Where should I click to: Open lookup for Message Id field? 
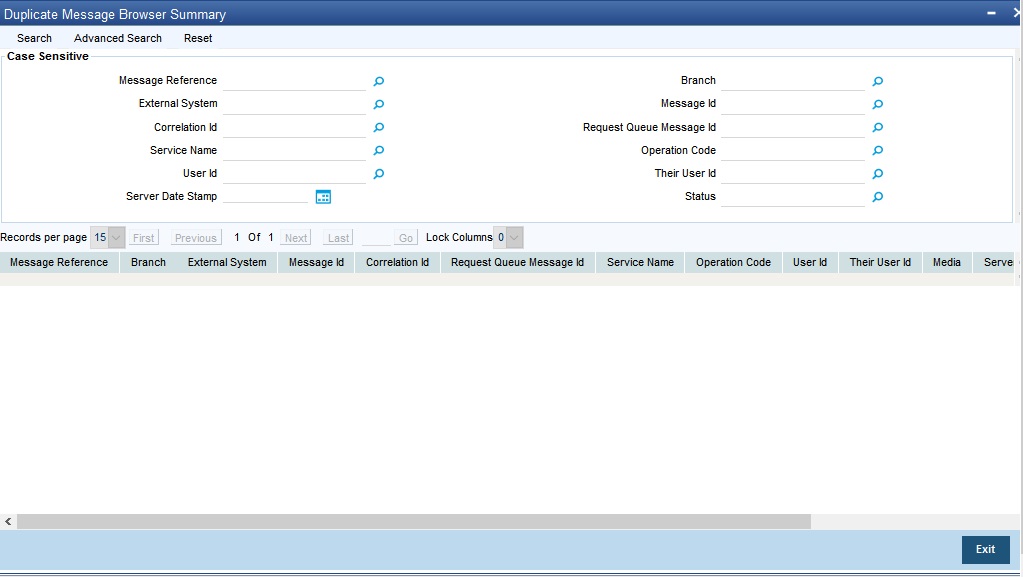878,104
